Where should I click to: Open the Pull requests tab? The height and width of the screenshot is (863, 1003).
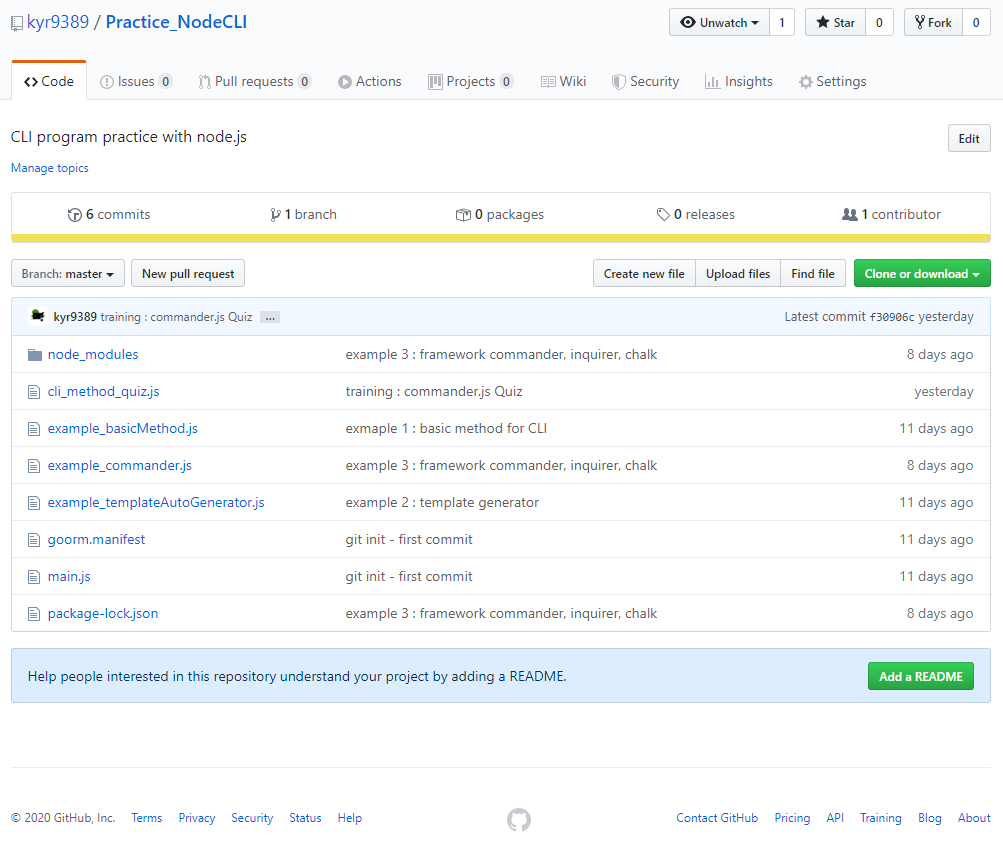pos(255,81)
